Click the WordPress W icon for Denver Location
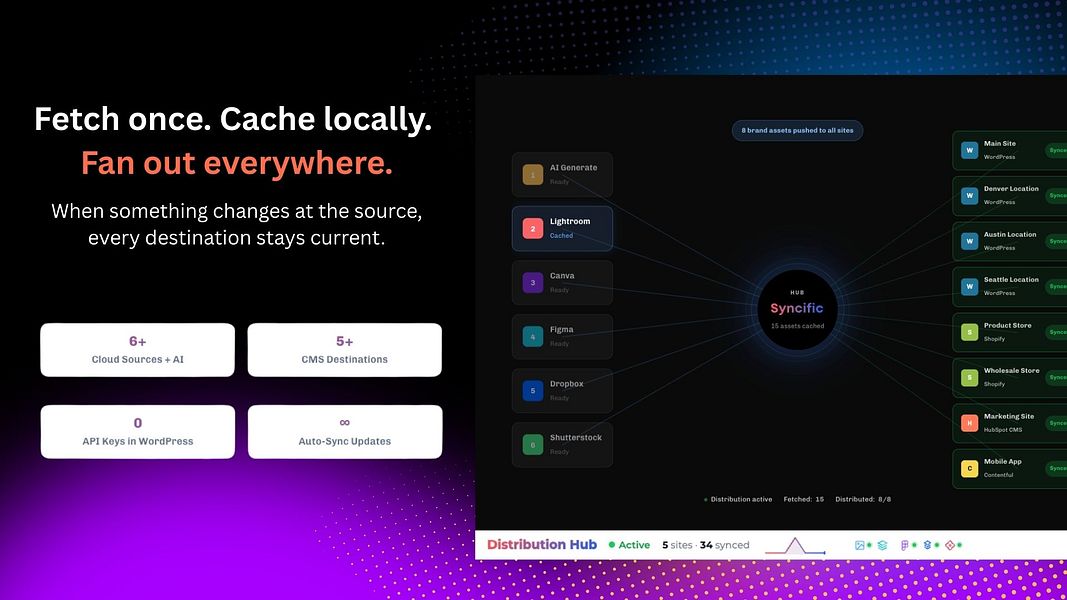 click(x=969, y=196)
